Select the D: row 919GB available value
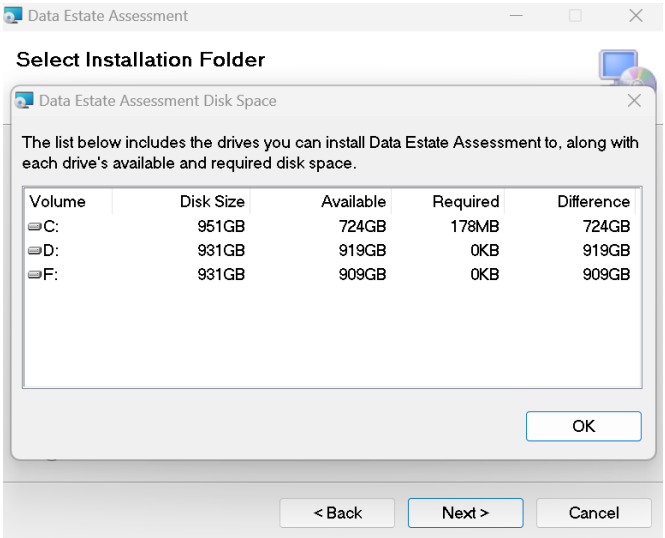The image size is (665, 538). (362, 251)
